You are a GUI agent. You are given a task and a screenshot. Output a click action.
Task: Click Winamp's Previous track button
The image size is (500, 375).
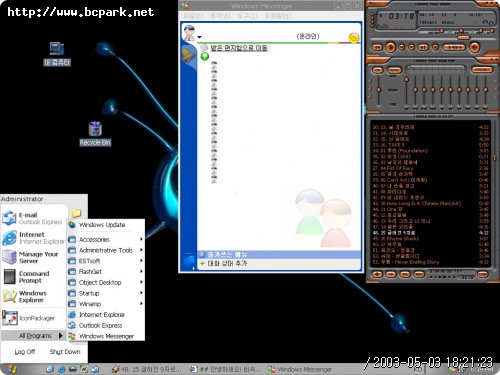click(x=377, y=47)
